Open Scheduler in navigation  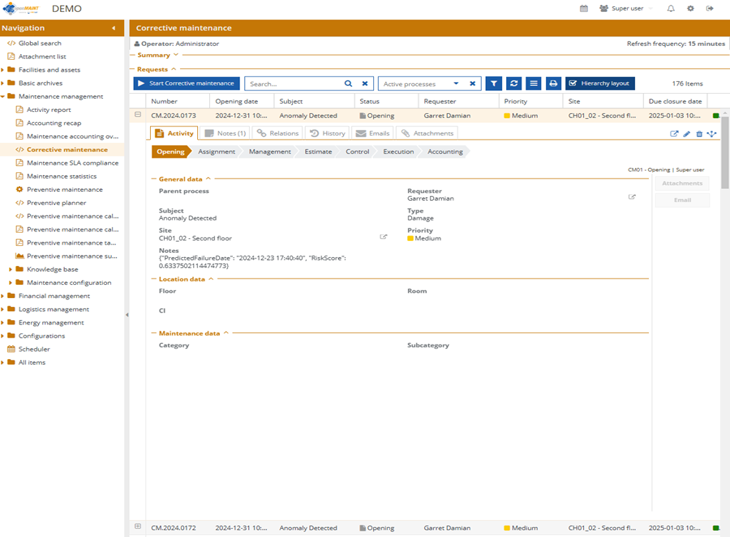click(34, 349)
